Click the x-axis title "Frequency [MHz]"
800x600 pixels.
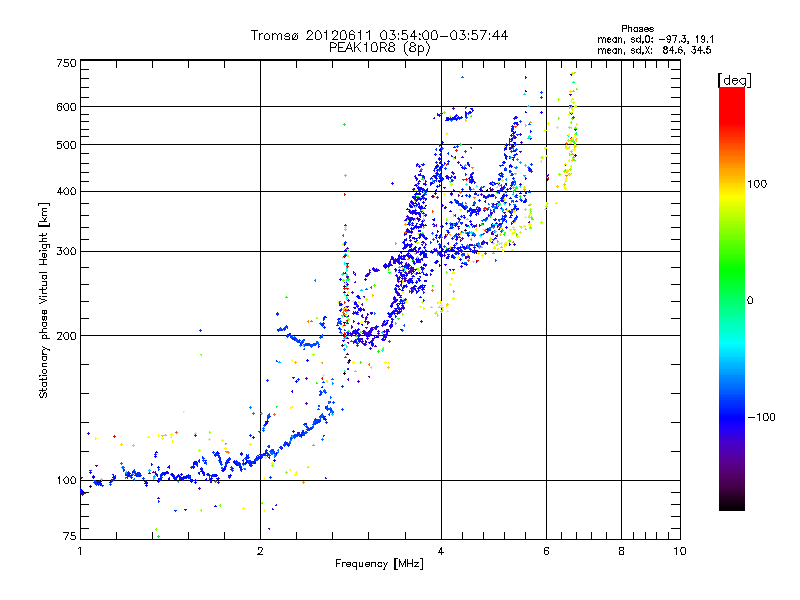(x=379, y=564)
